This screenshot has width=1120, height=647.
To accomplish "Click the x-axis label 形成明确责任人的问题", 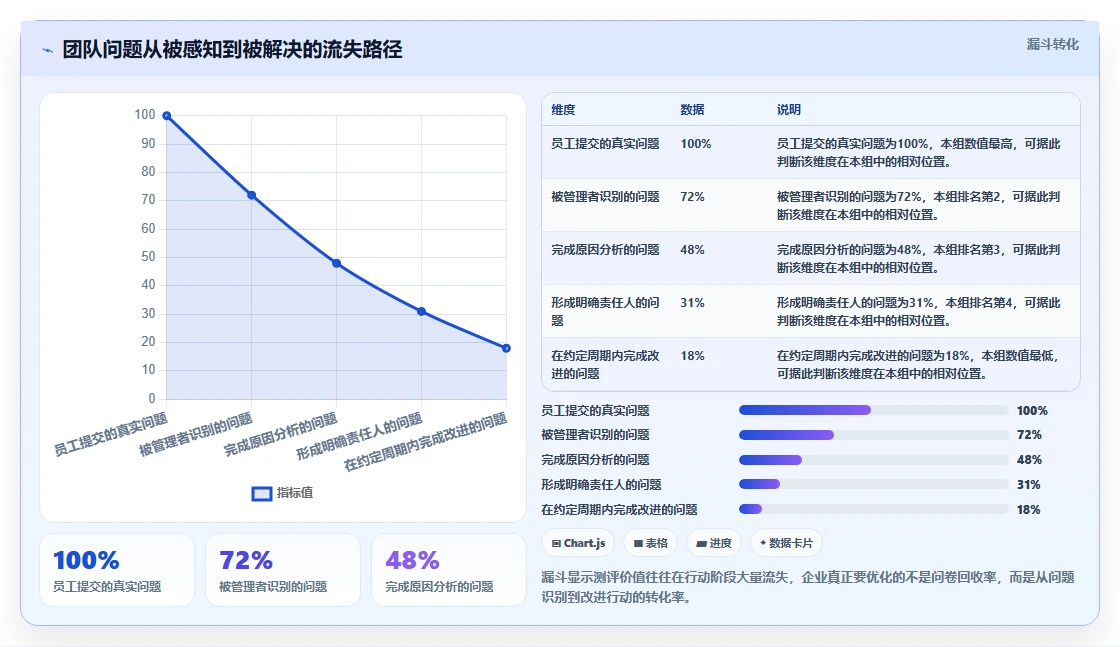I will (x=359, y=436).
